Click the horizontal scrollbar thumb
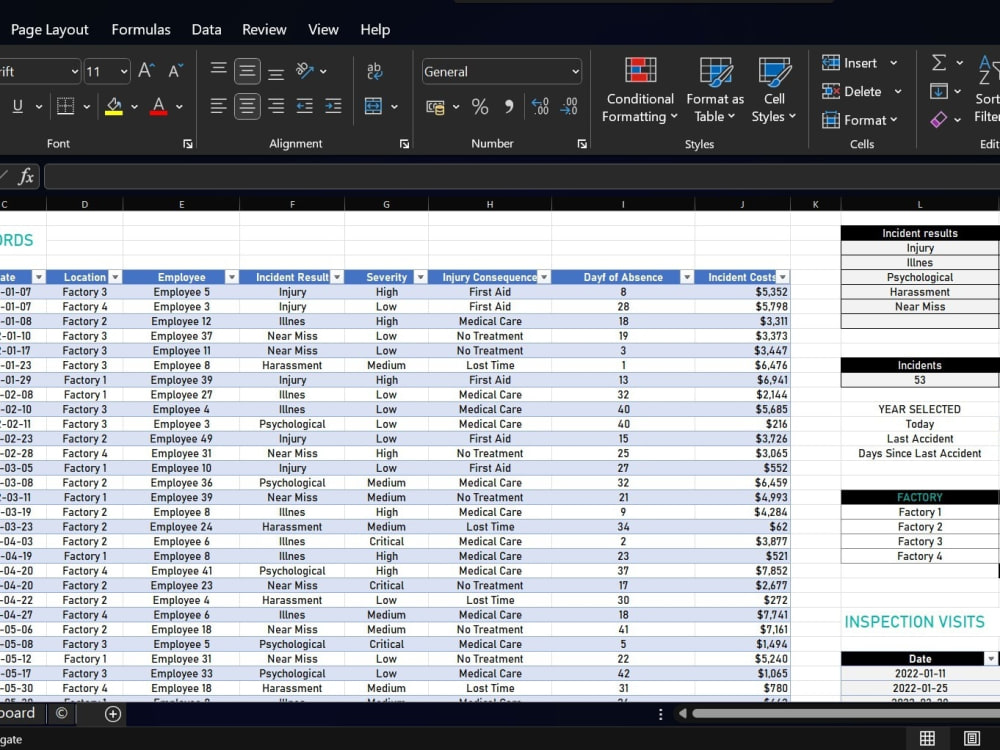This screenshot has height=750, width=1000. (x=846, y=714)
